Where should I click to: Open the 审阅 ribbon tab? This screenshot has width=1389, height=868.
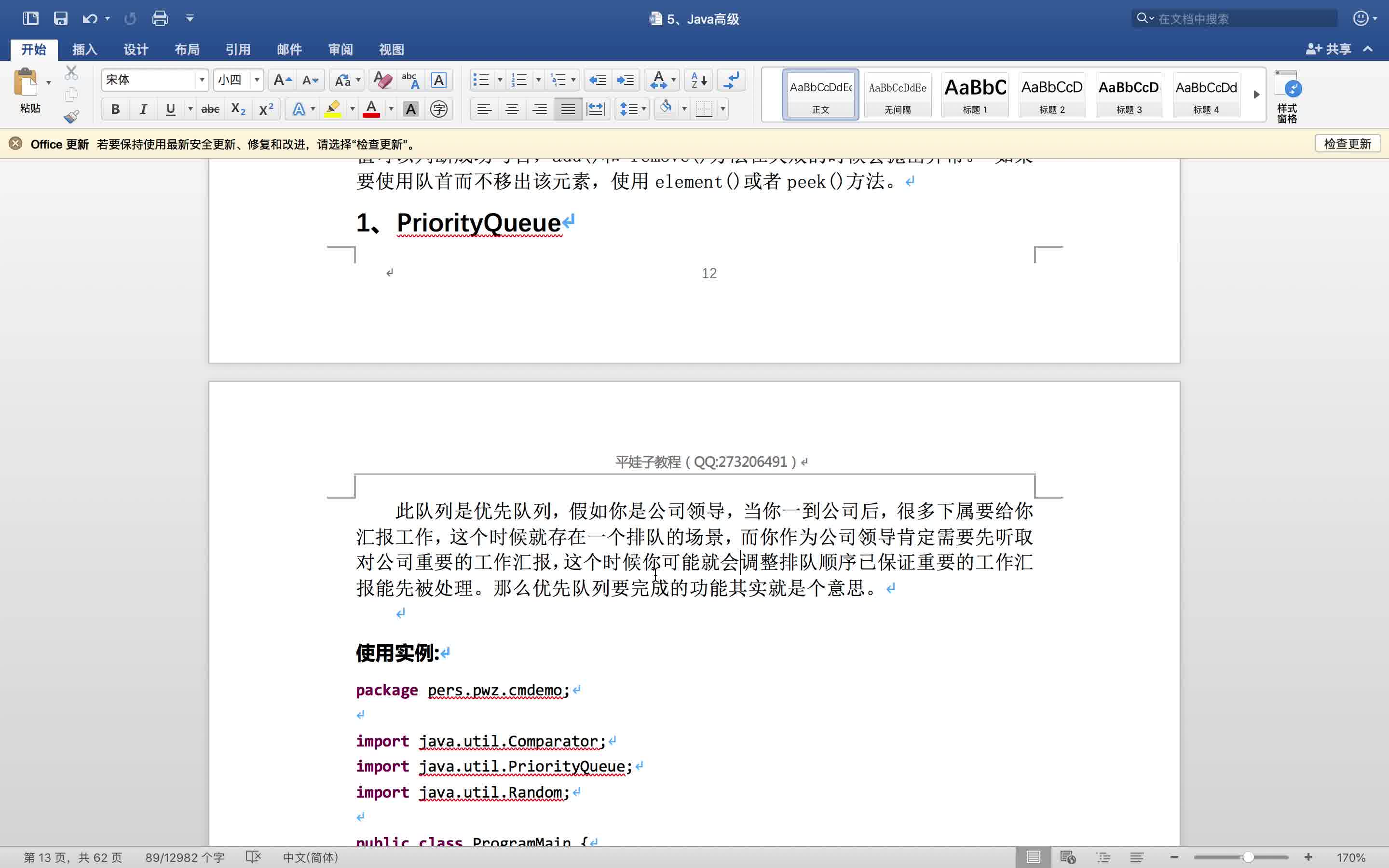coord(340,49)
